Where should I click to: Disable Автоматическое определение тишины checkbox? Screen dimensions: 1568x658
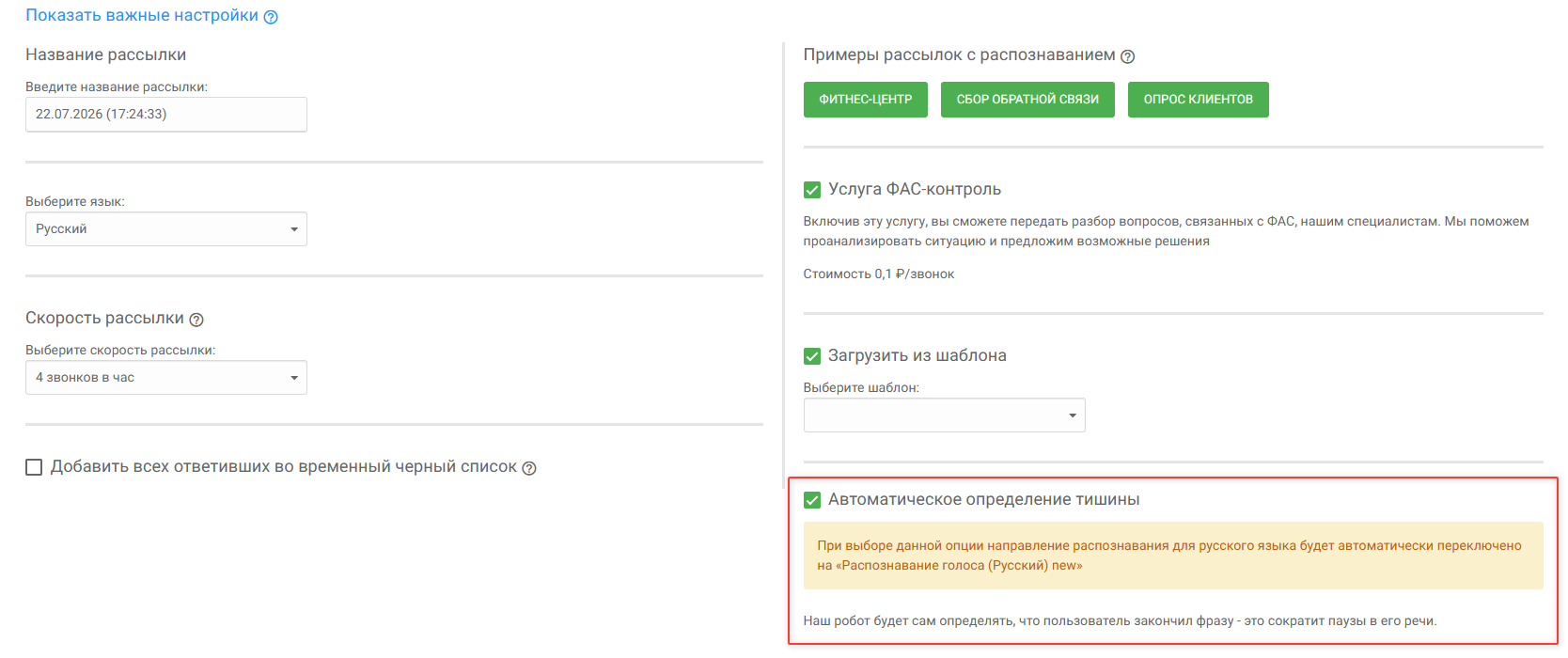coord(812,500)
